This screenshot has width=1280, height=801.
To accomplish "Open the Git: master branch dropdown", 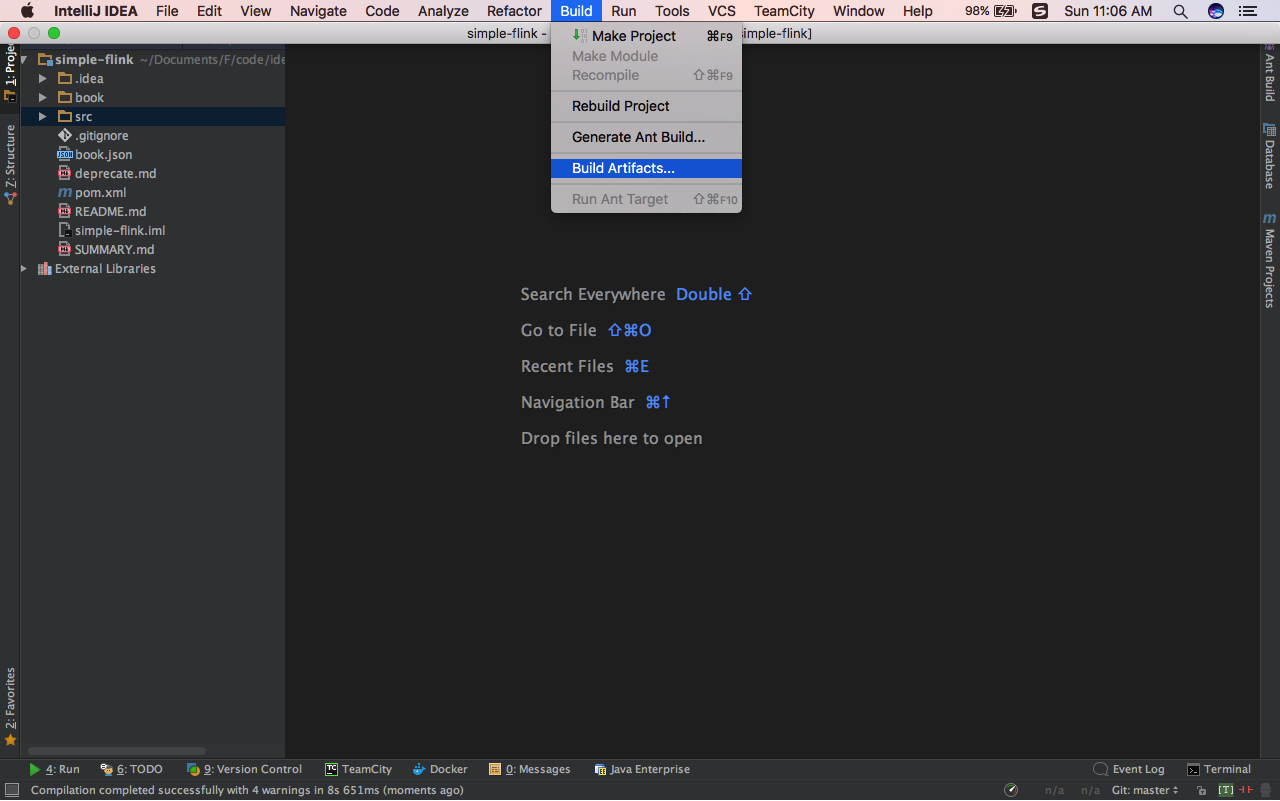I will (x=1144, y=790).
